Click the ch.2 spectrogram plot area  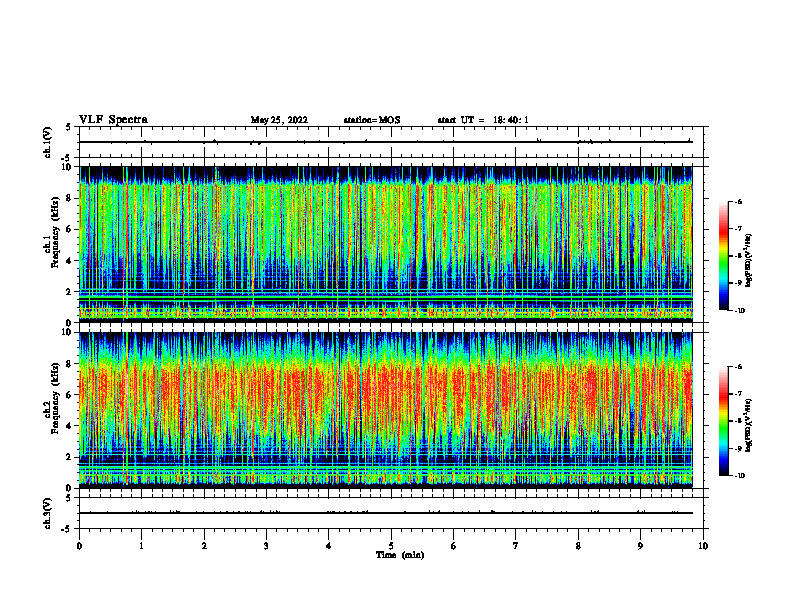386,410
